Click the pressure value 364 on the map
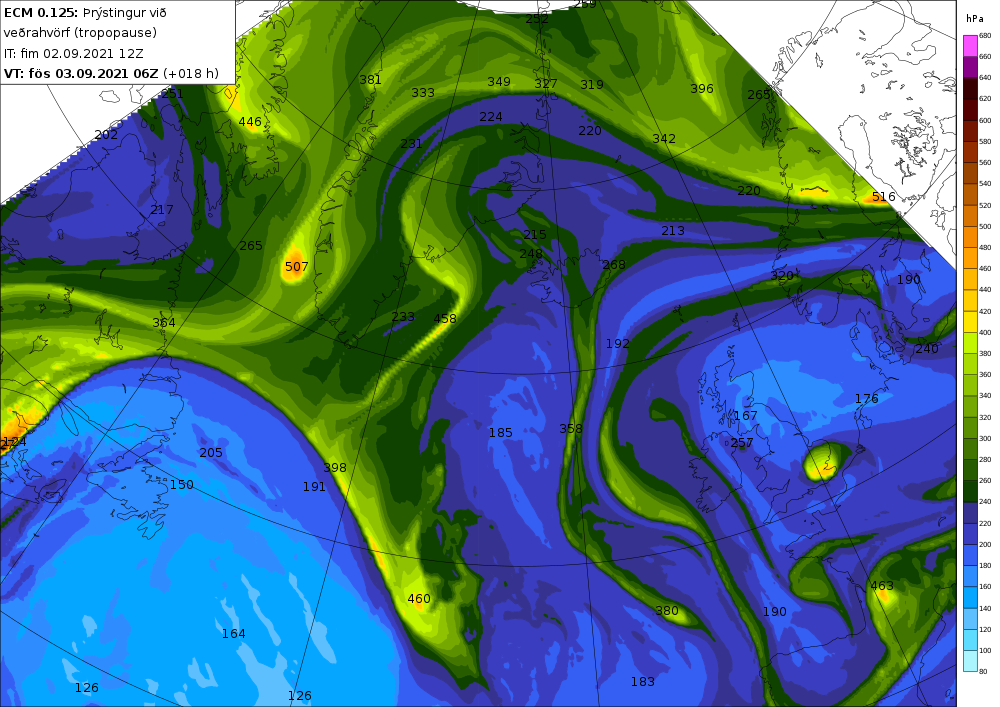 [164, 323]
